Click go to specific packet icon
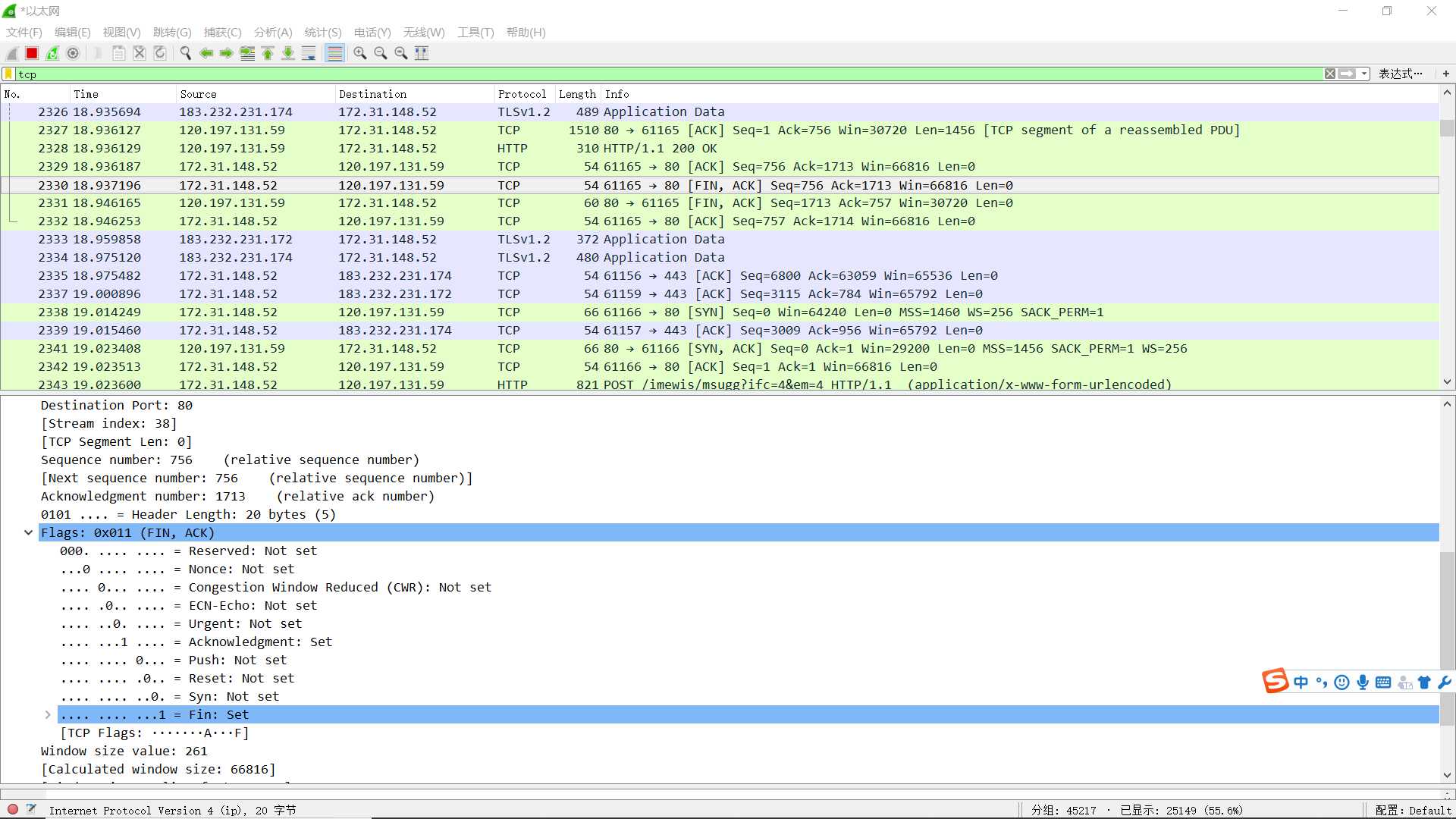This screenshot has height=819, width=1456. 247,53
